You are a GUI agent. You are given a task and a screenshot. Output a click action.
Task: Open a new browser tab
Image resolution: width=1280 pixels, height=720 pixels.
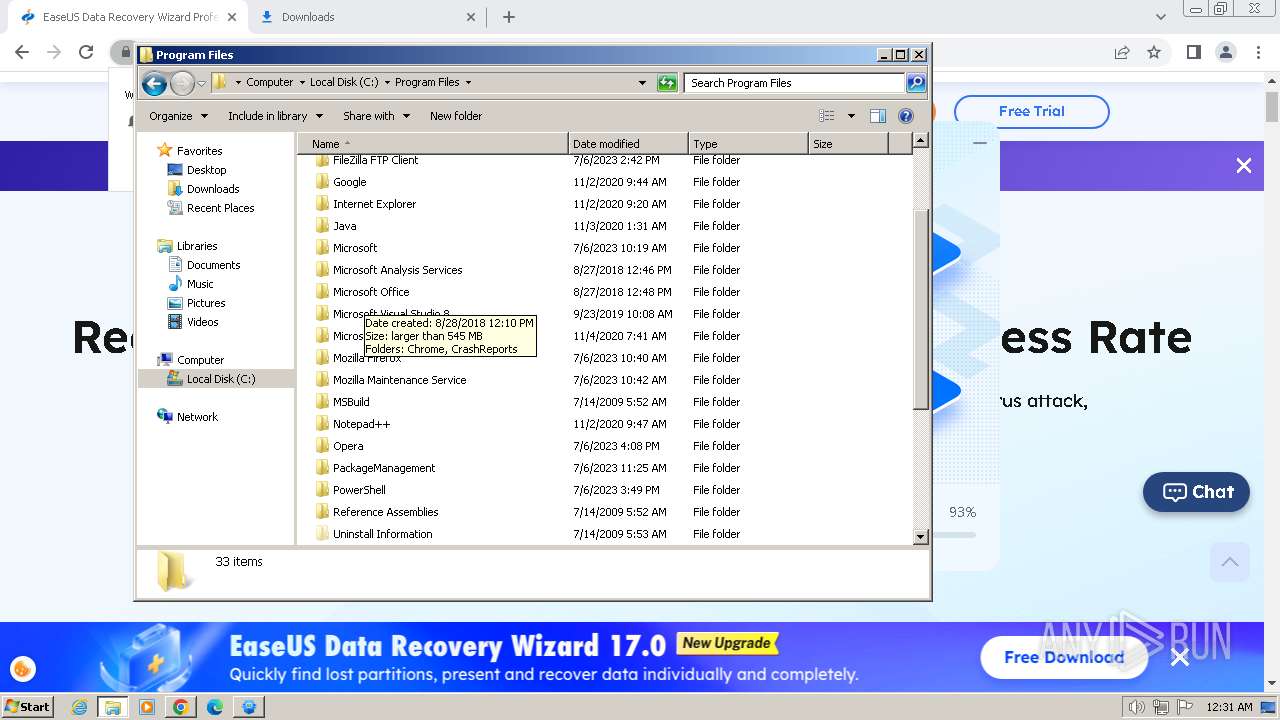(509, 17)
